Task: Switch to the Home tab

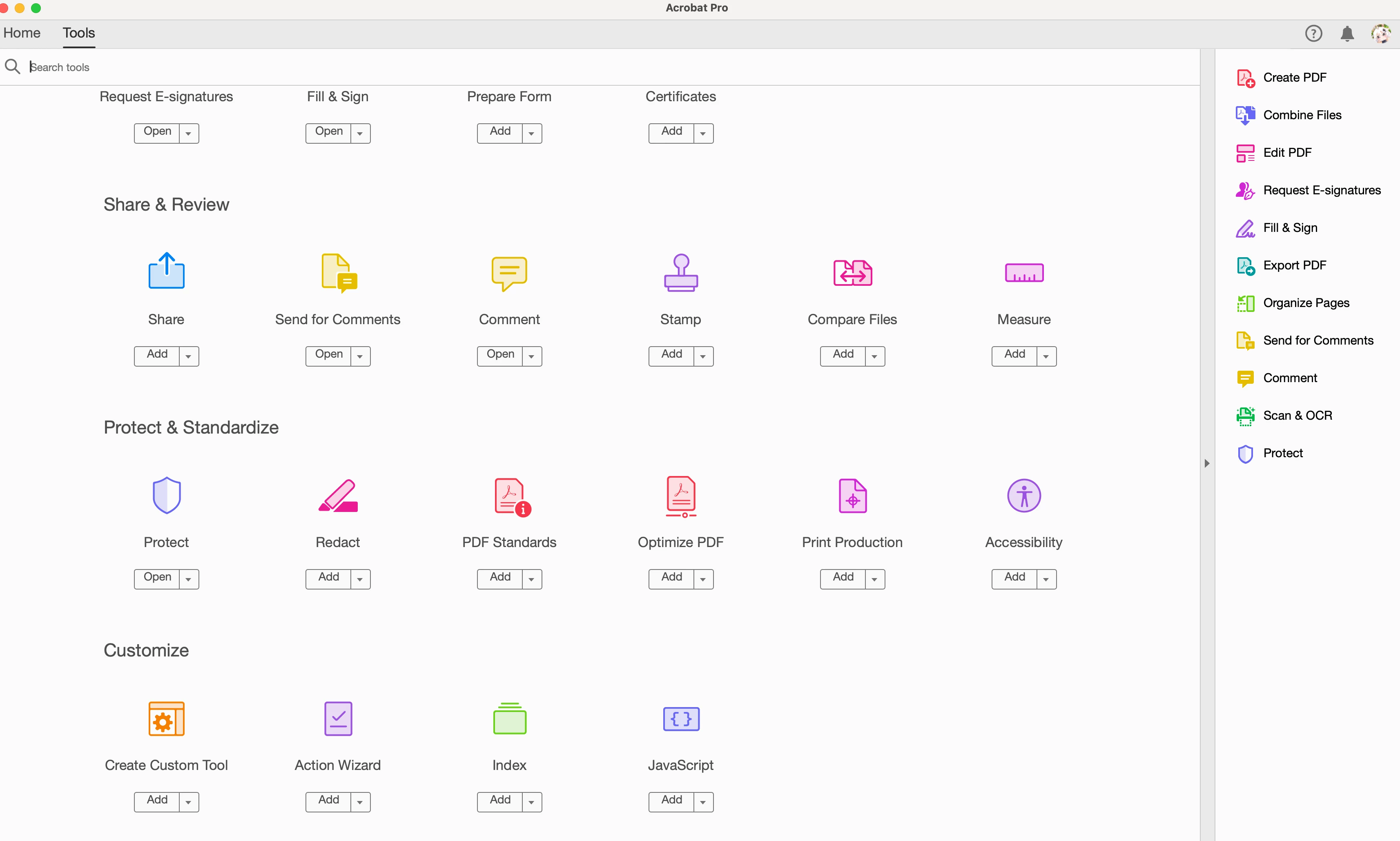Action: [x=22, y=33]
